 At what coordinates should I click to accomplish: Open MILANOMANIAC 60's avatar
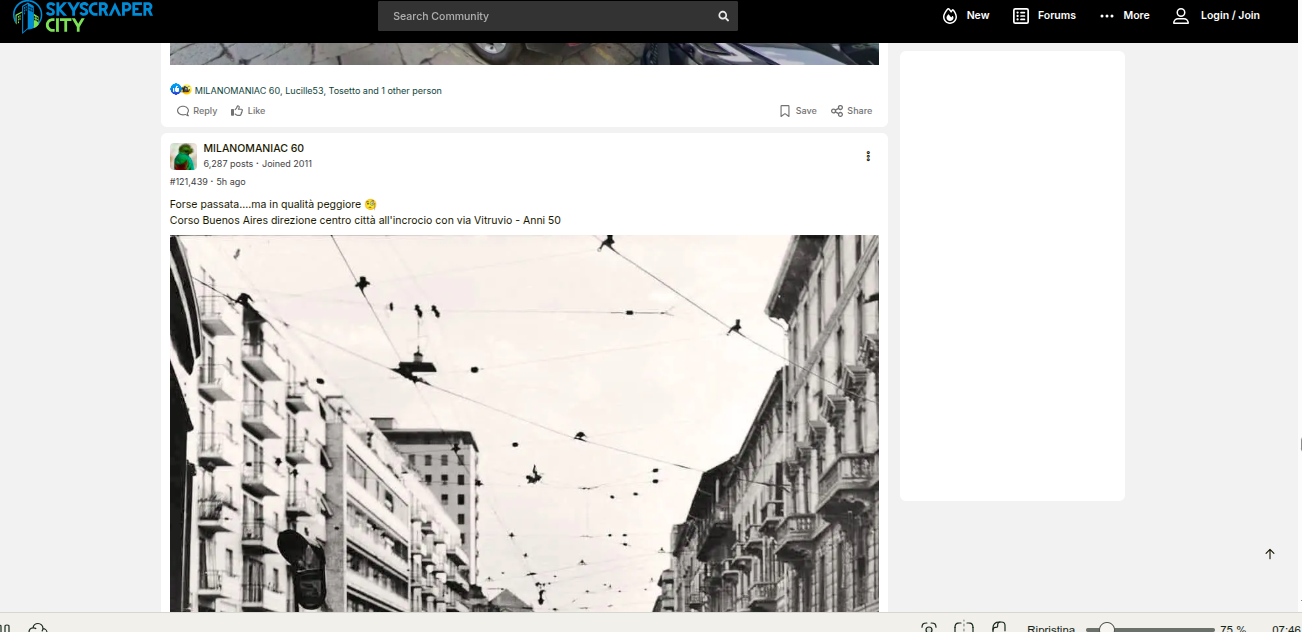click(x=183, y=156)
